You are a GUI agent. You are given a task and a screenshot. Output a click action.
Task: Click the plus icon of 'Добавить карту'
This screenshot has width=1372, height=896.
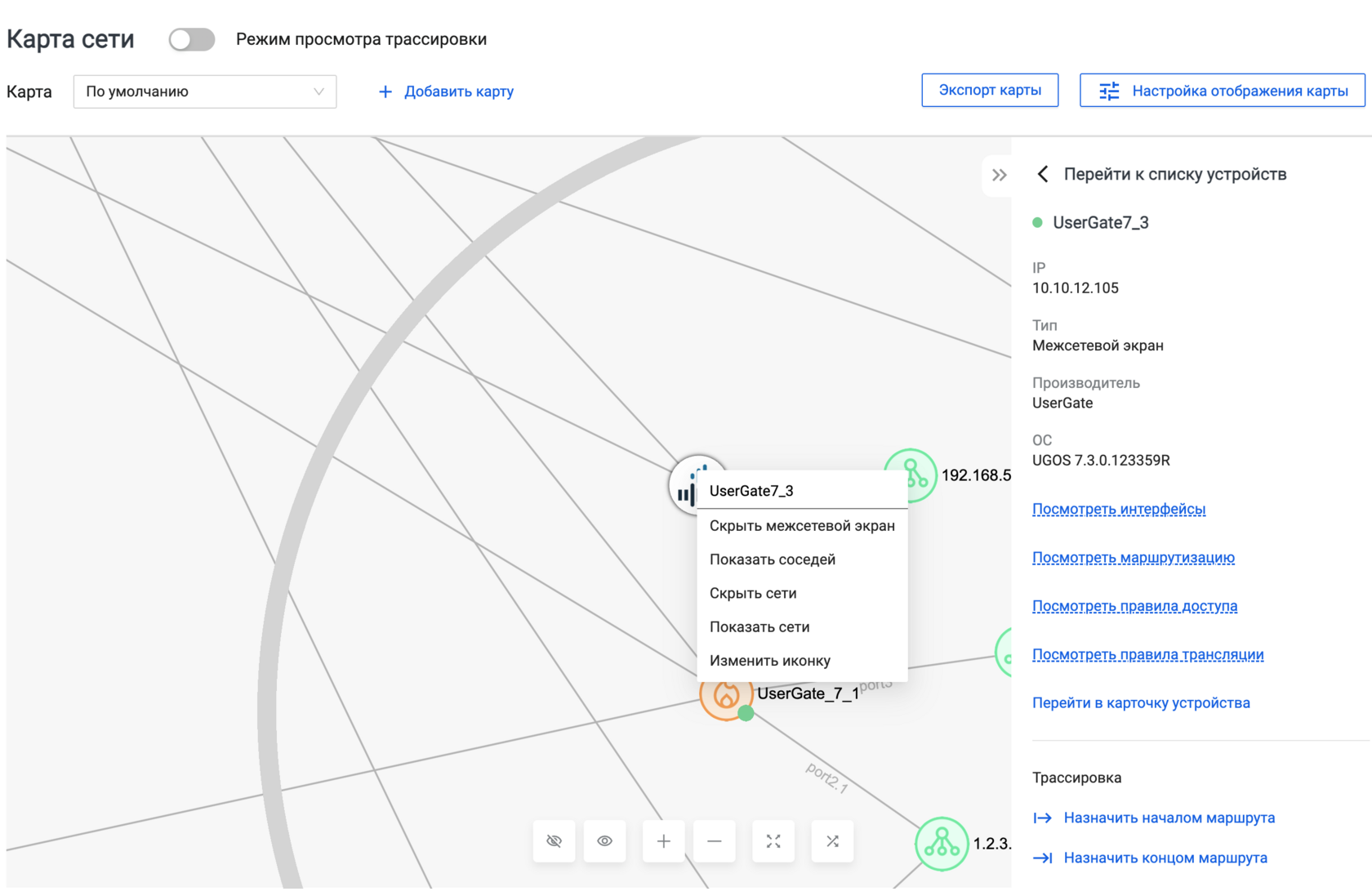pos(385,91)
